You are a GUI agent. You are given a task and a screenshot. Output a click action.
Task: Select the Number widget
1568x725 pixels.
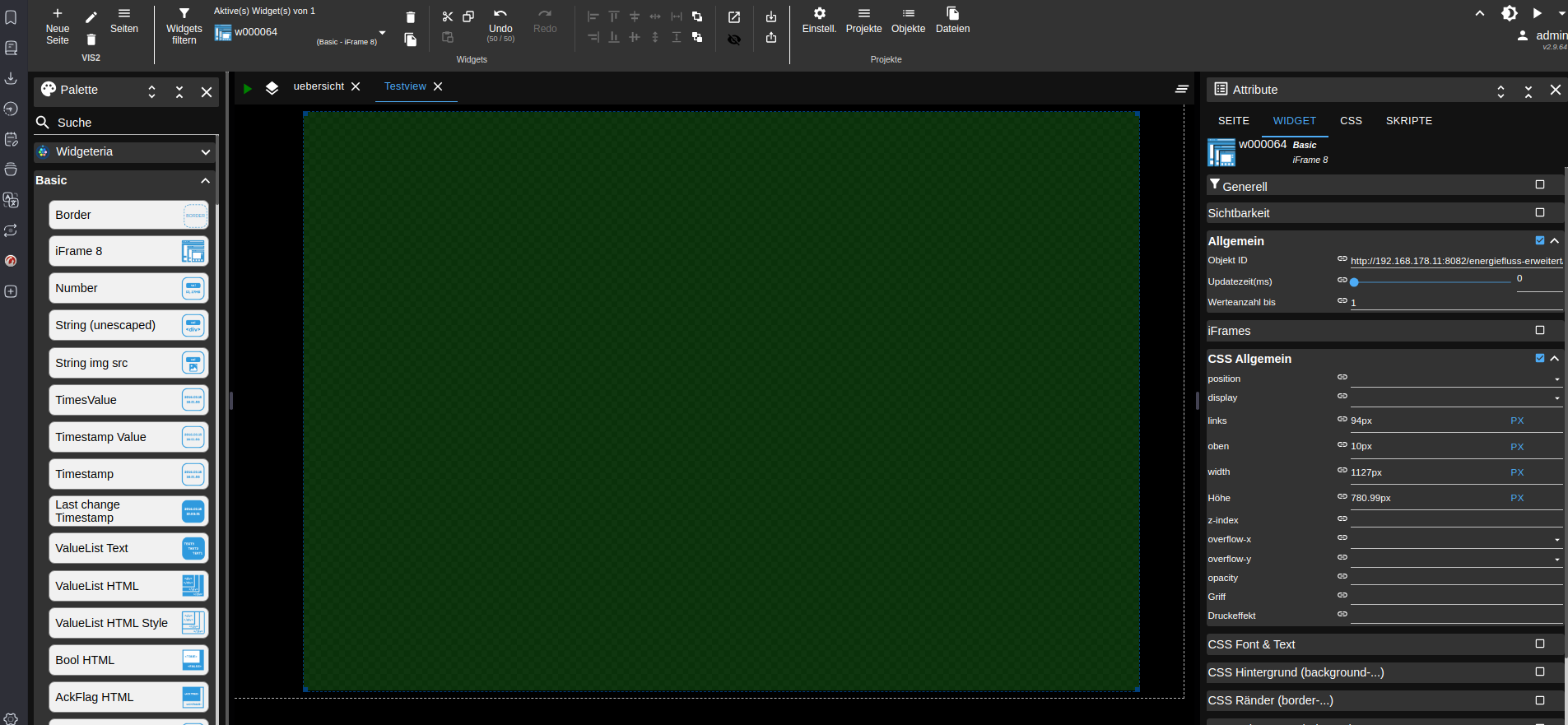128,288
